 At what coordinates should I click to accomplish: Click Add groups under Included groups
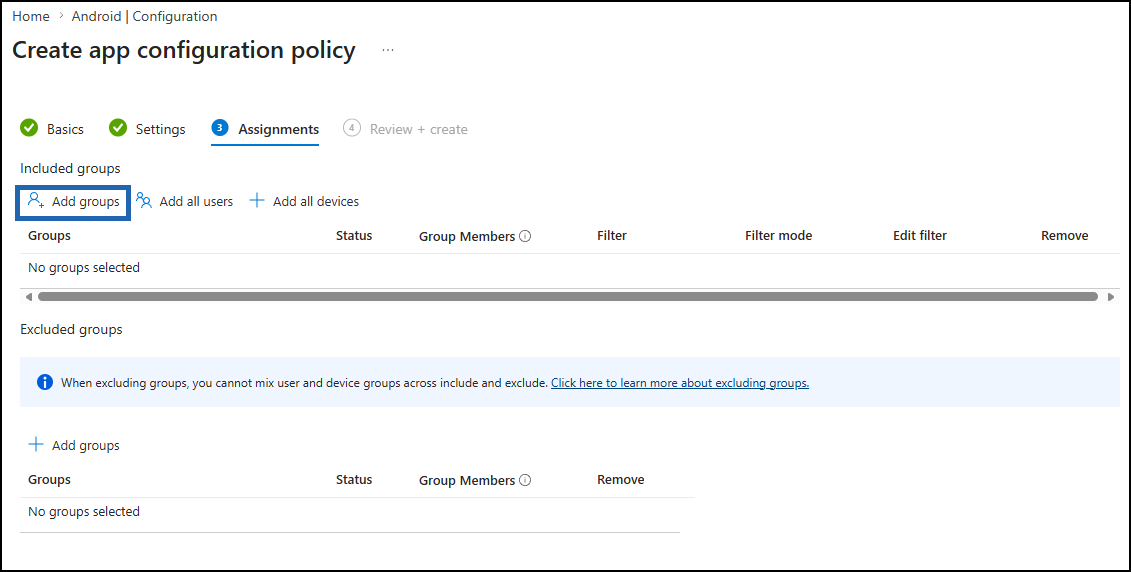click(x=73, y=202)
